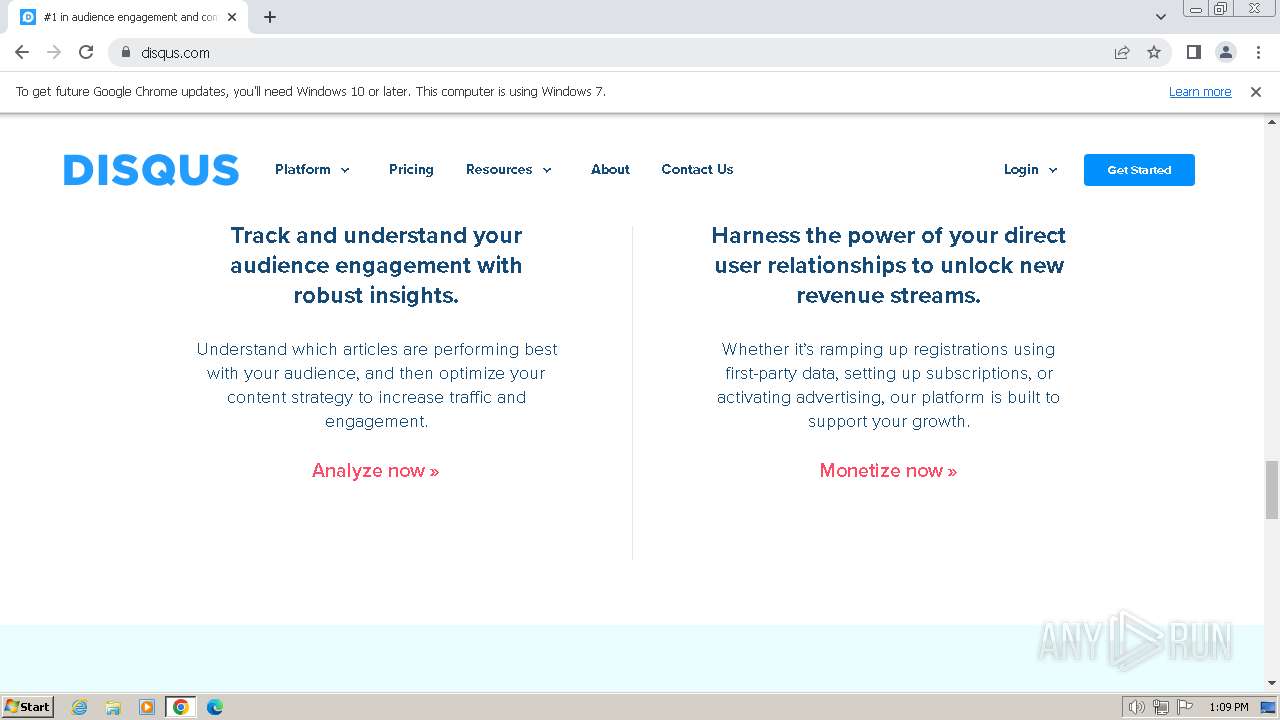
Task: Click the Get Started button
Action: coord(1139,170)
